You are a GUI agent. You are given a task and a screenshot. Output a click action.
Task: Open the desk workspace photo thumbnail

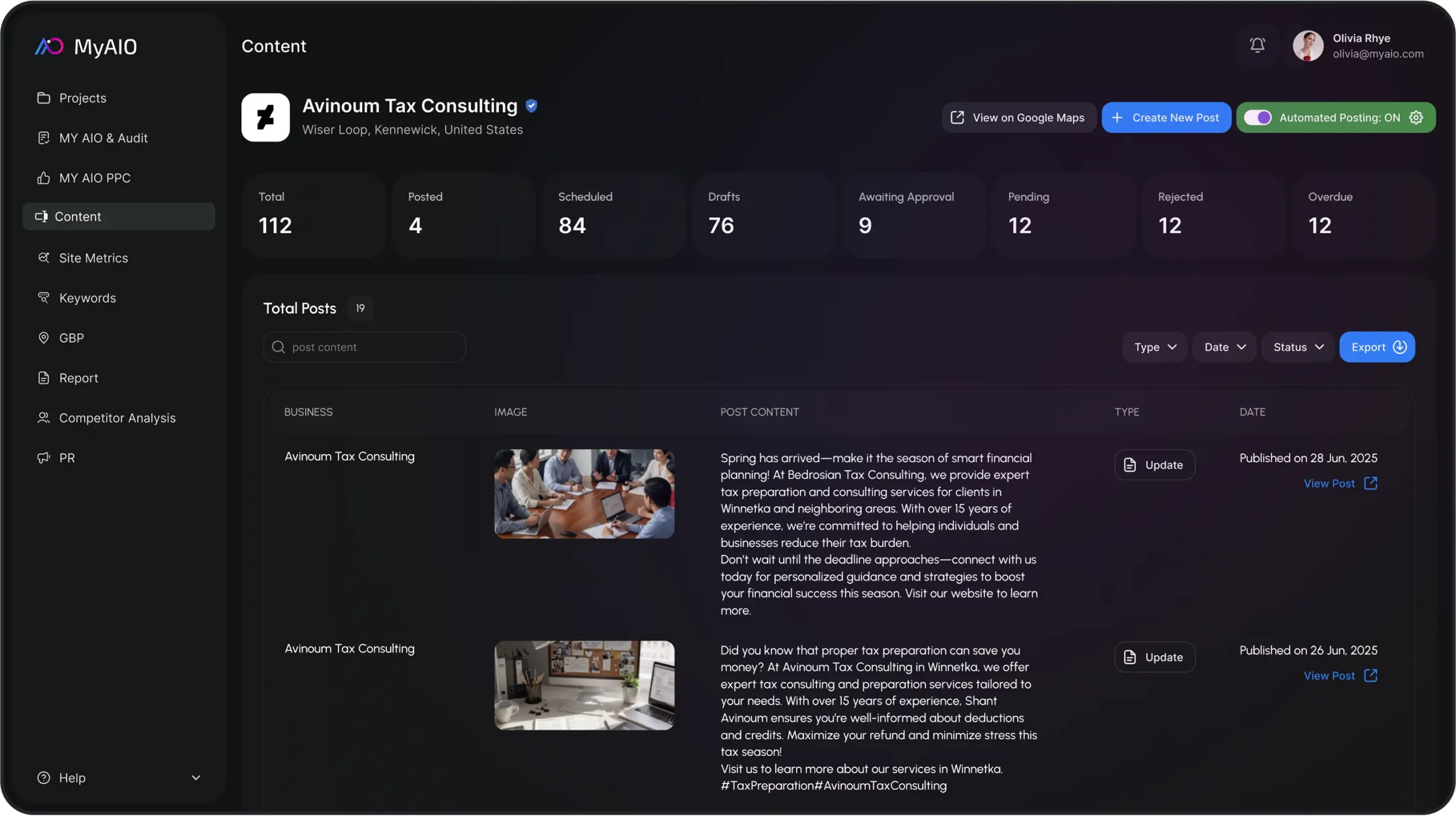tap(584, 685)
